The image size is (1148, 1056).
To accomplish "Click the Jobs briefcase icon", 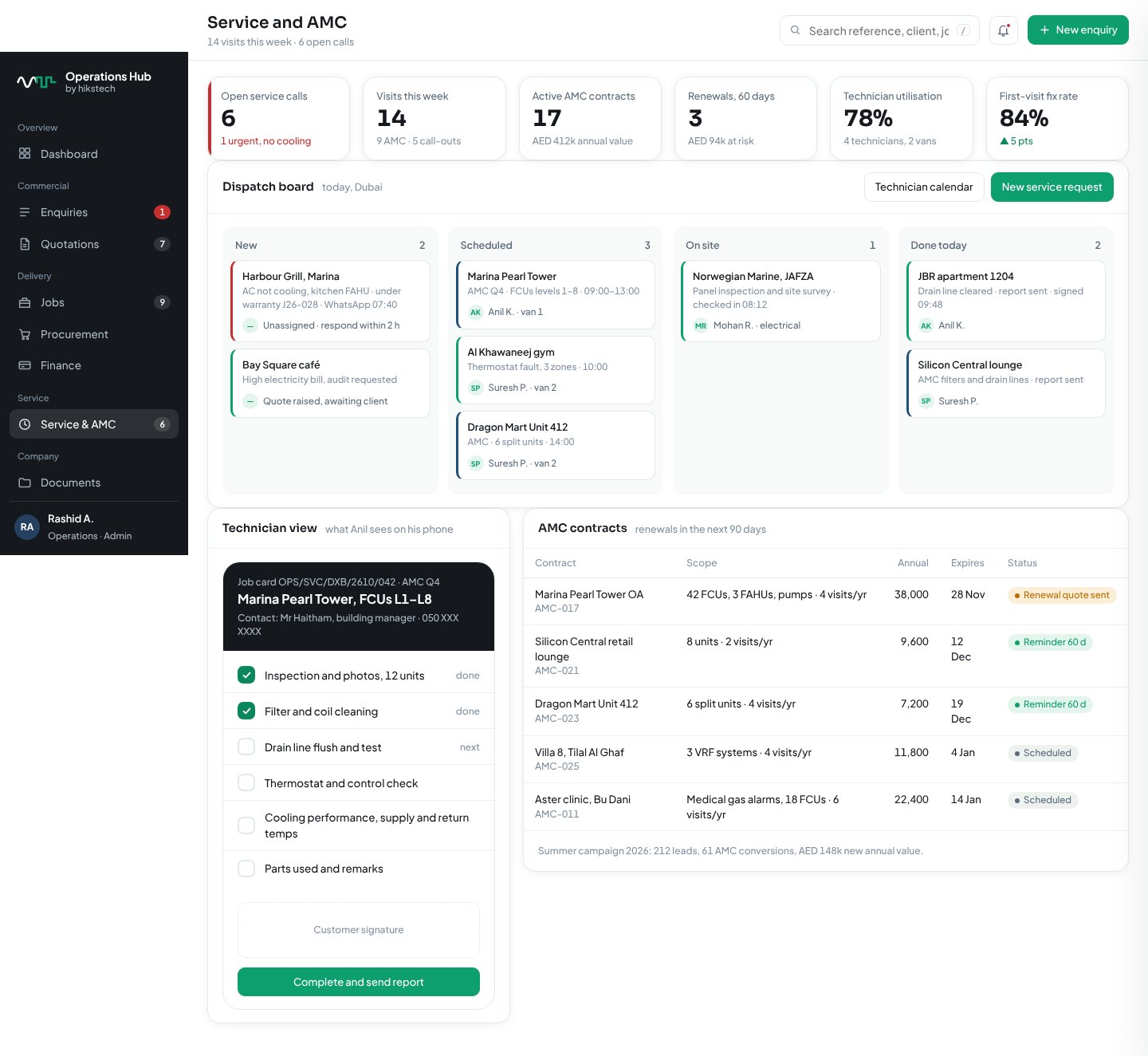I will pos(25,302).
